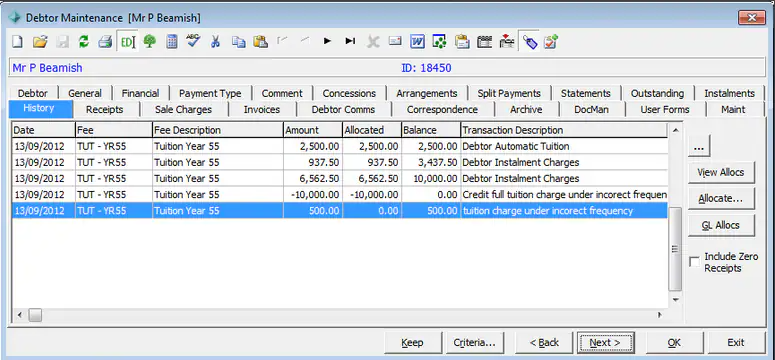Image resolution: width=775 pixels, height=360 pixels.
Task: Click the green tree toolbar icon
Action: point(150,42)
